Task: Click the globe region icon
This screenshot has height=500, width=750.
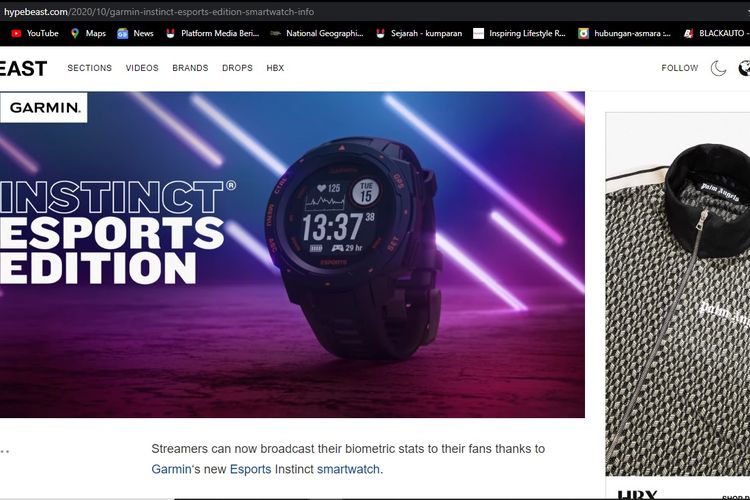Action: click(744, 68)
